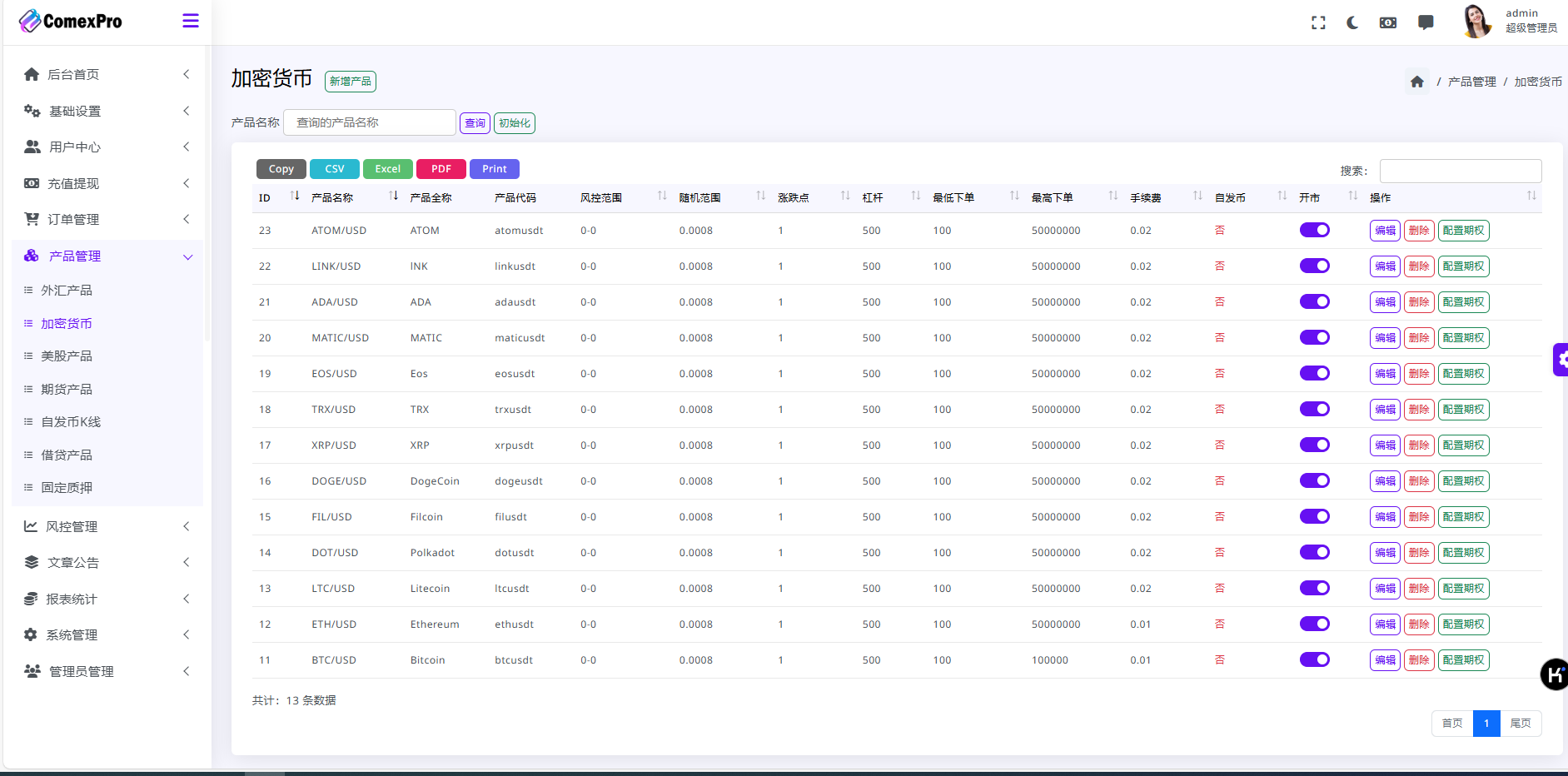Toggle market open switch for DOGE/USD

(x=1314, y=480)
